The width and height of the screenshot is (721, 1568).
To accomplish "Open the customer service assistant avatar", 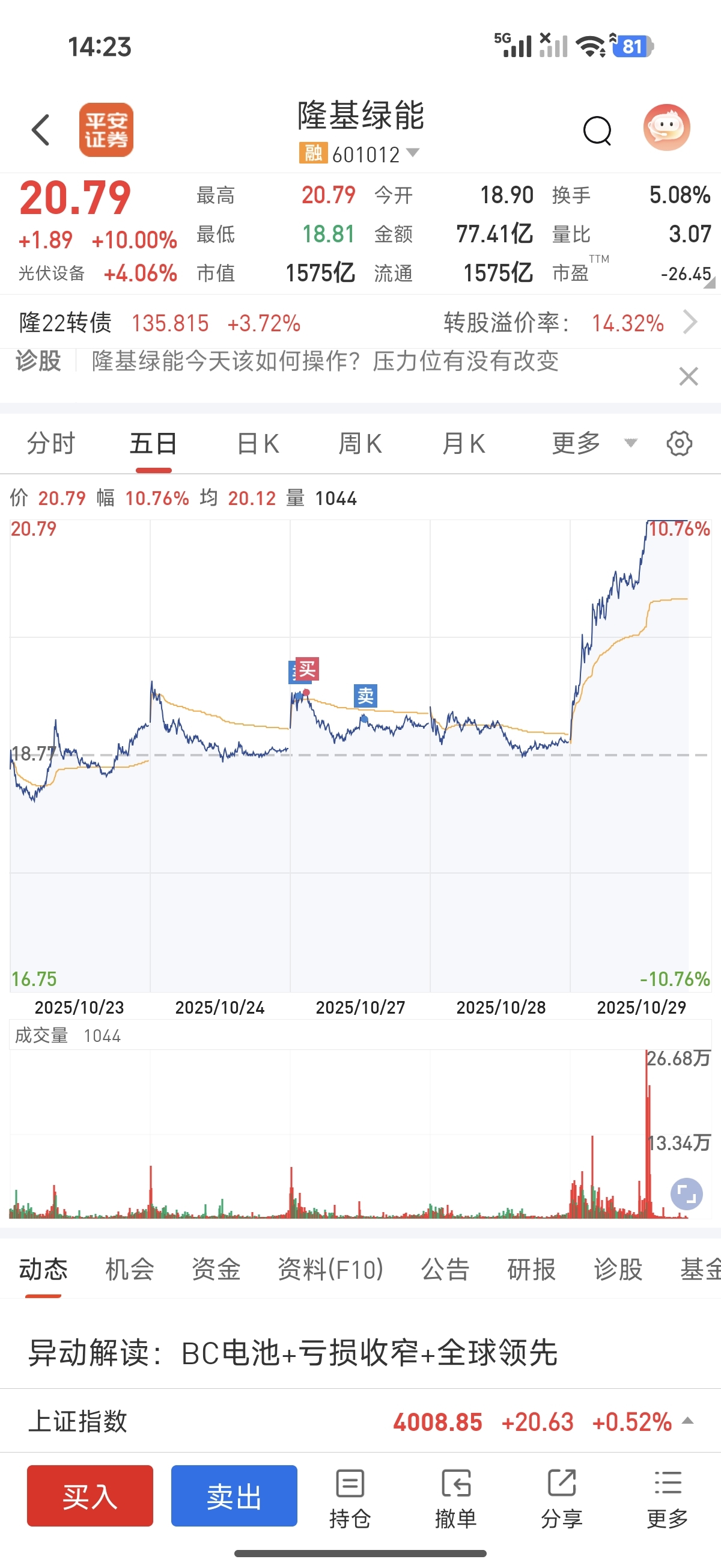I will [666, 128].
